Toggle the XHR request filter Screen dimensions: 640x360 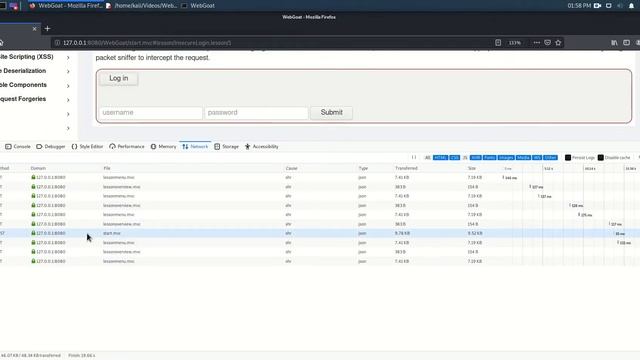476,158
